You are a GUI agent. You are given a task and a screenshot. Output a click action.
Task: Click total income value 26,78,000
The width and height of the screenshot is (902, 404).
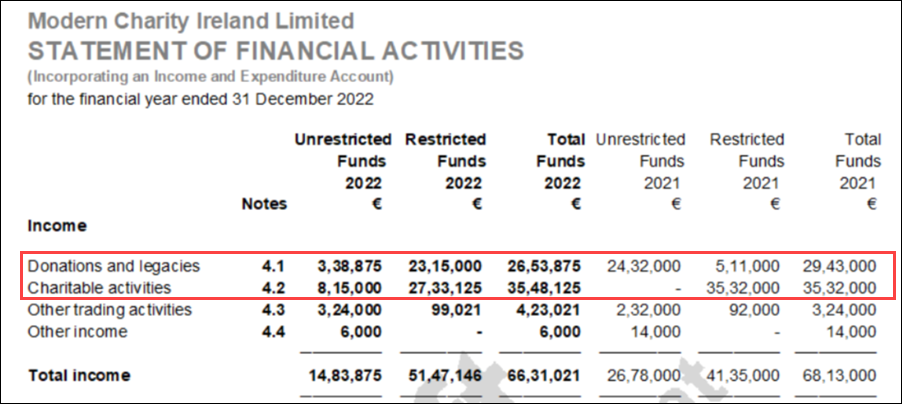tap(644, 376)
